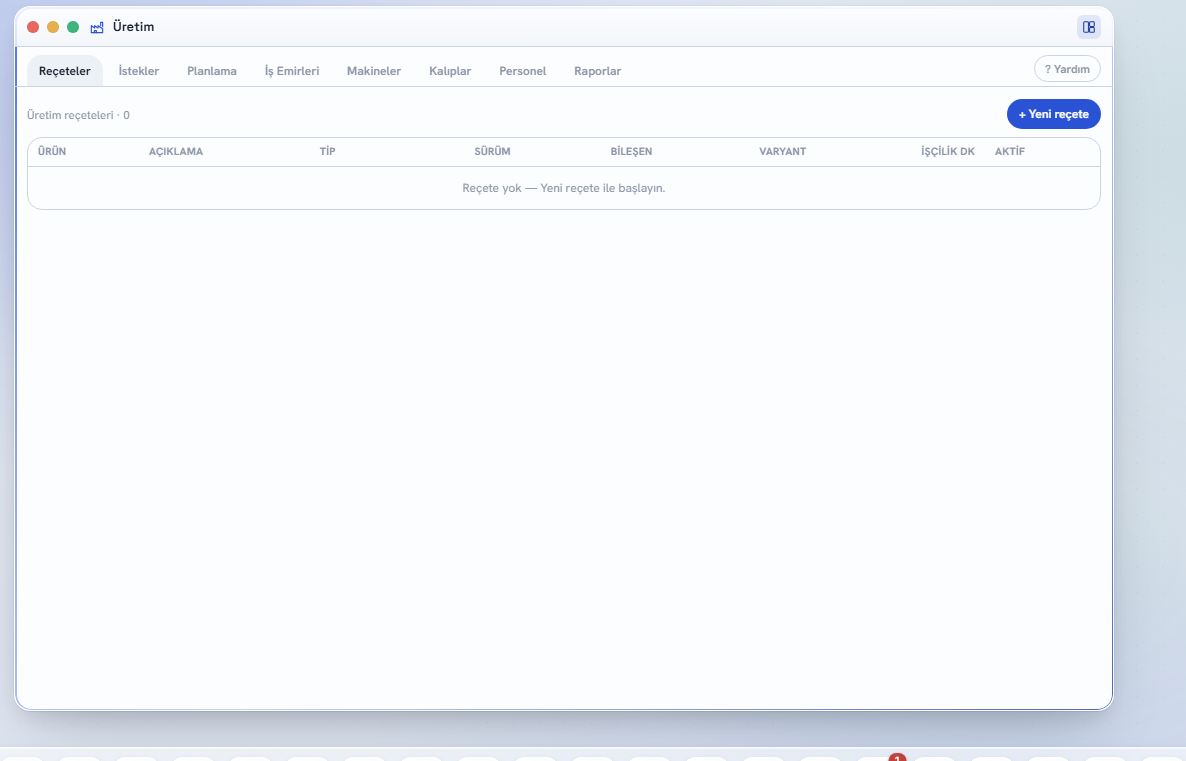Click the AÇIKLAMA column header
Screen dimensions: 1186x761
(x=176, y=151)
